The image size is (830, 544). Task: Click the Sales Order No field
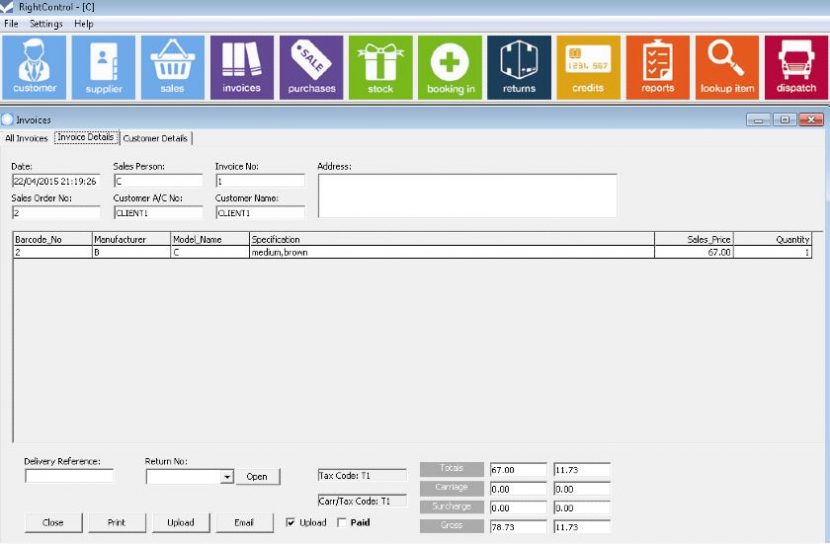point(56,213)
